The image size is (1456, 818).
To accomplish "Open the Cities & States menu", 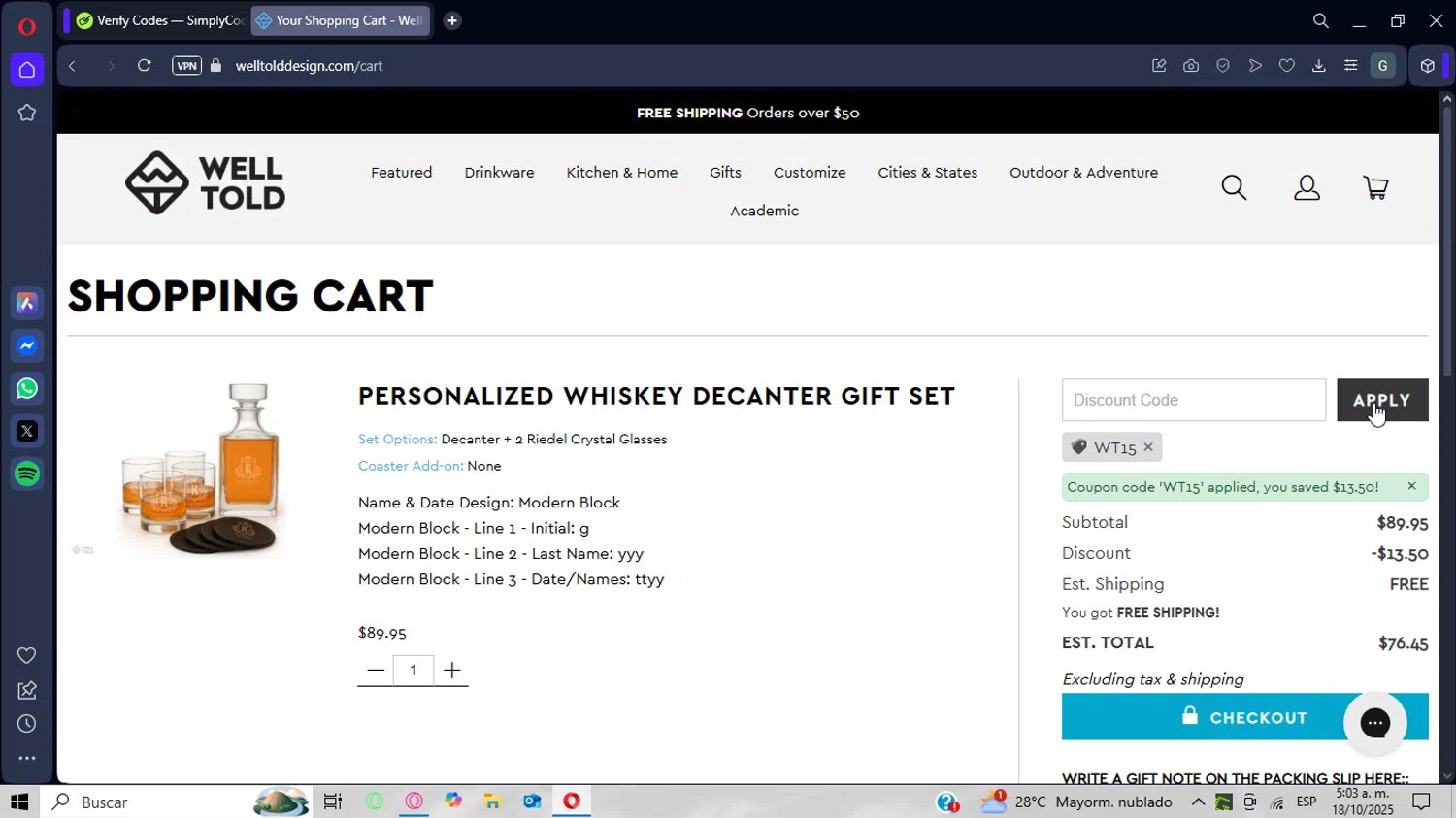I will (x=927, y=173).
